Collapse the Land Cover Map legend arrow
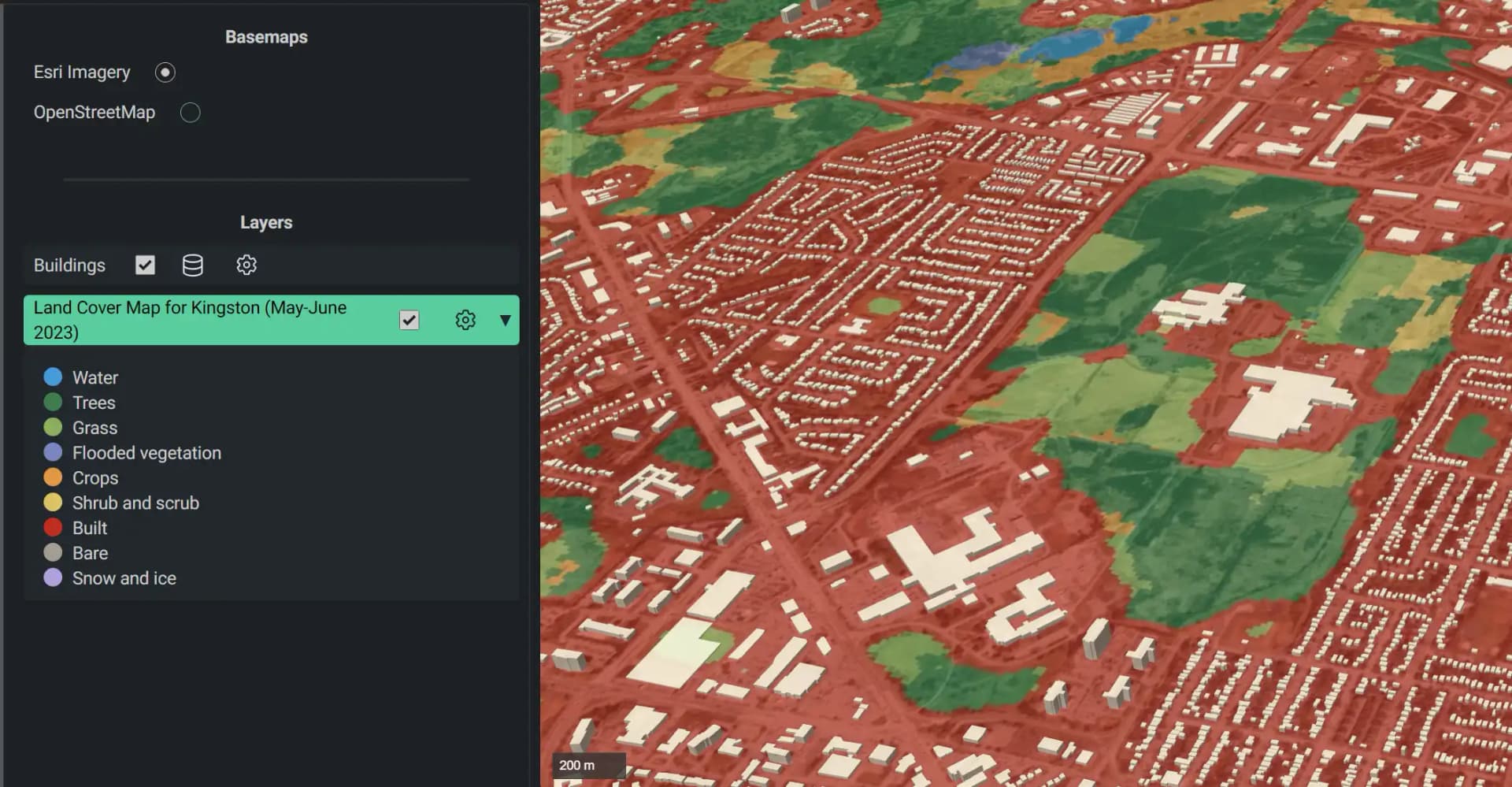Image resolution: width=1512 pixels, height=787 pixels. tap(506, 320)
